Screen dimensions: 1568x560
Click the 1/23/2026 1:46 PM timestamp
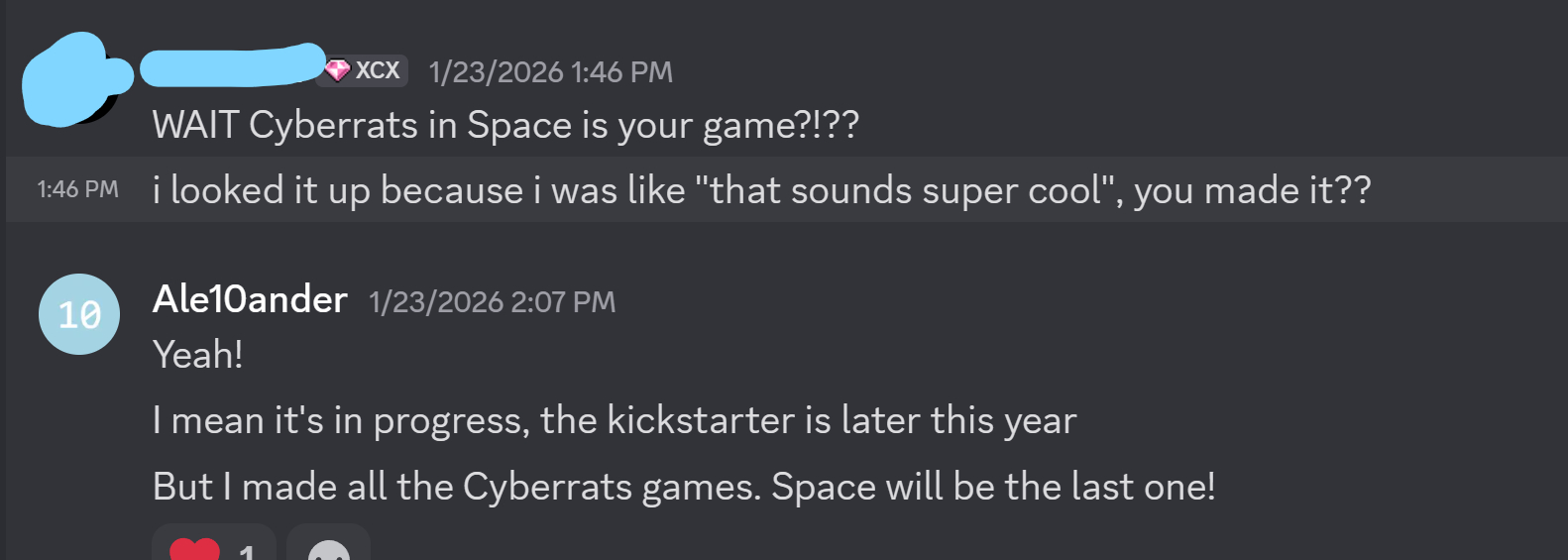[x=550, y=72]
